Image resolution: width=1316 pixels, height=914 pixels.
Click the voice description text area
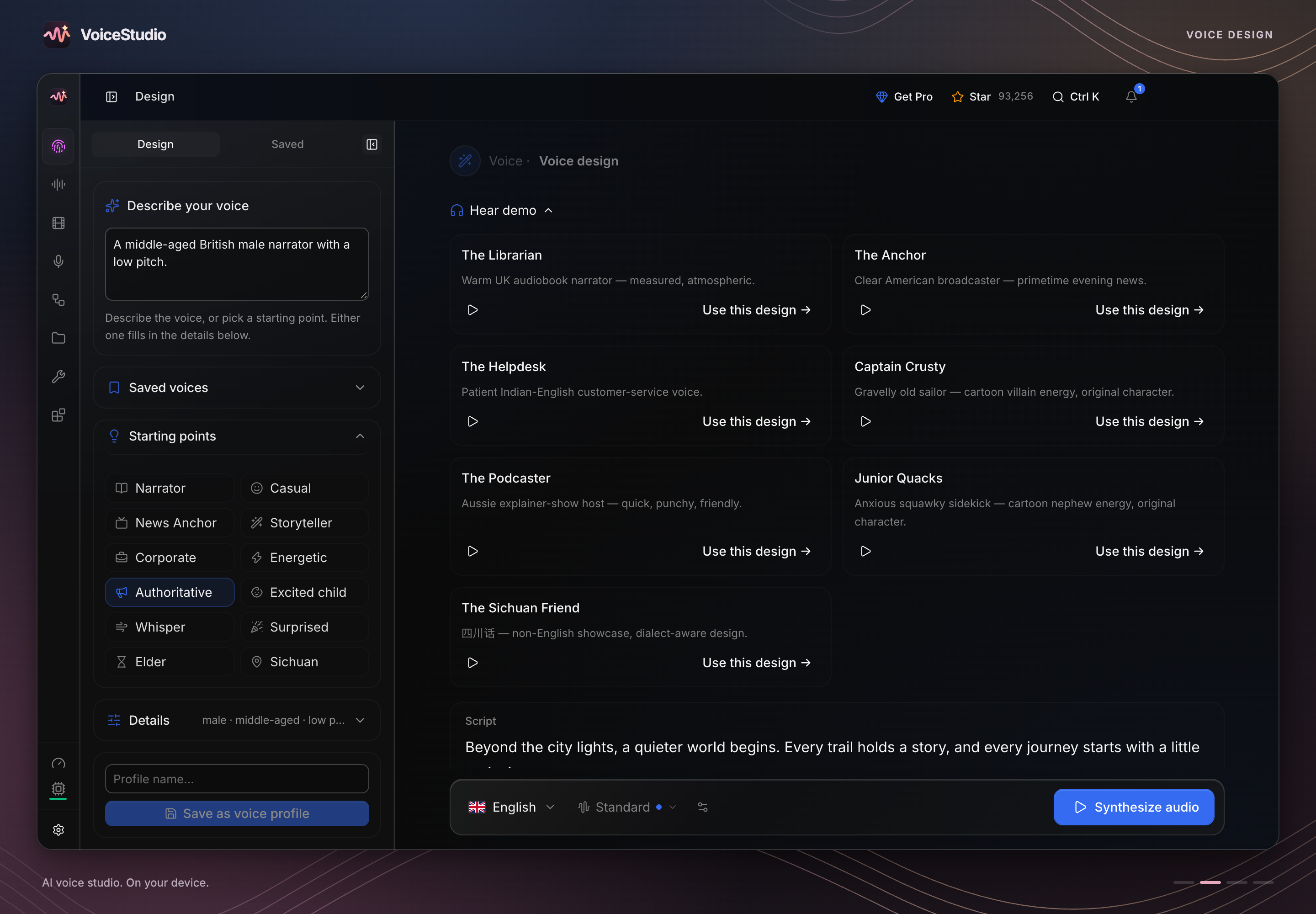tap(237, 264)
